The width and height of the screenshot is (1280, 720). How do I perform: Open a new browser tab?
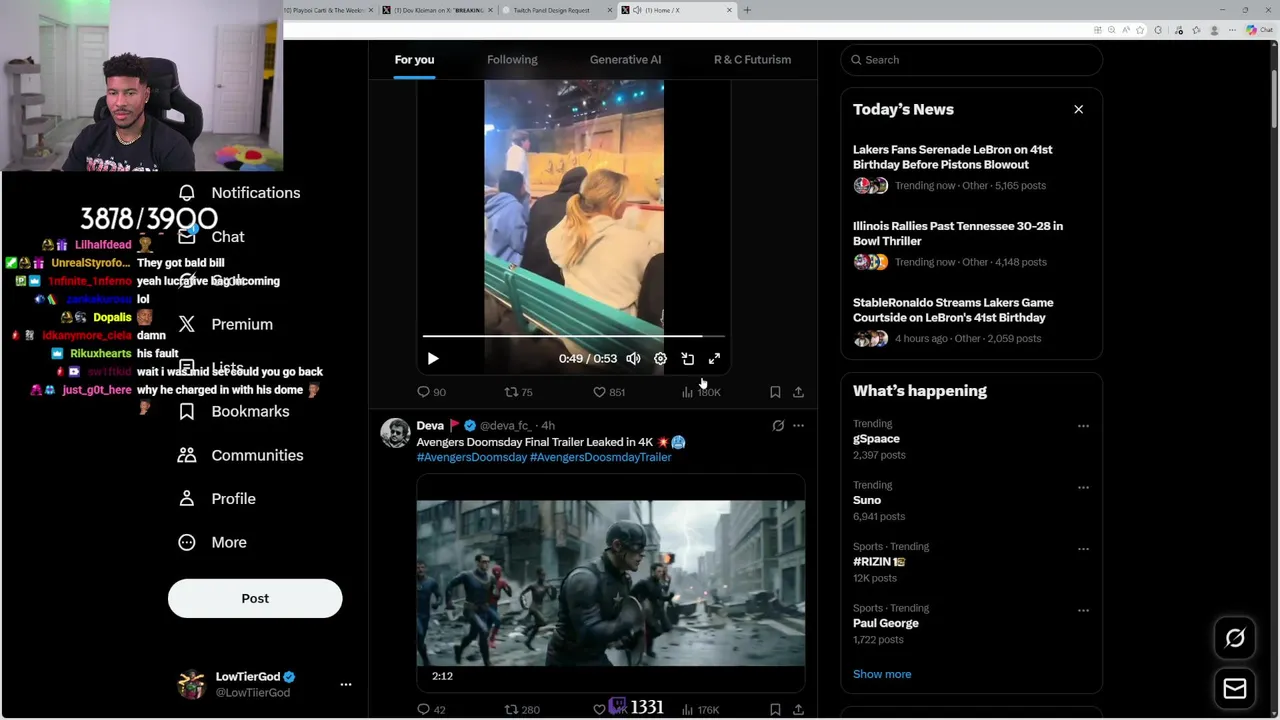pos(747,10)
